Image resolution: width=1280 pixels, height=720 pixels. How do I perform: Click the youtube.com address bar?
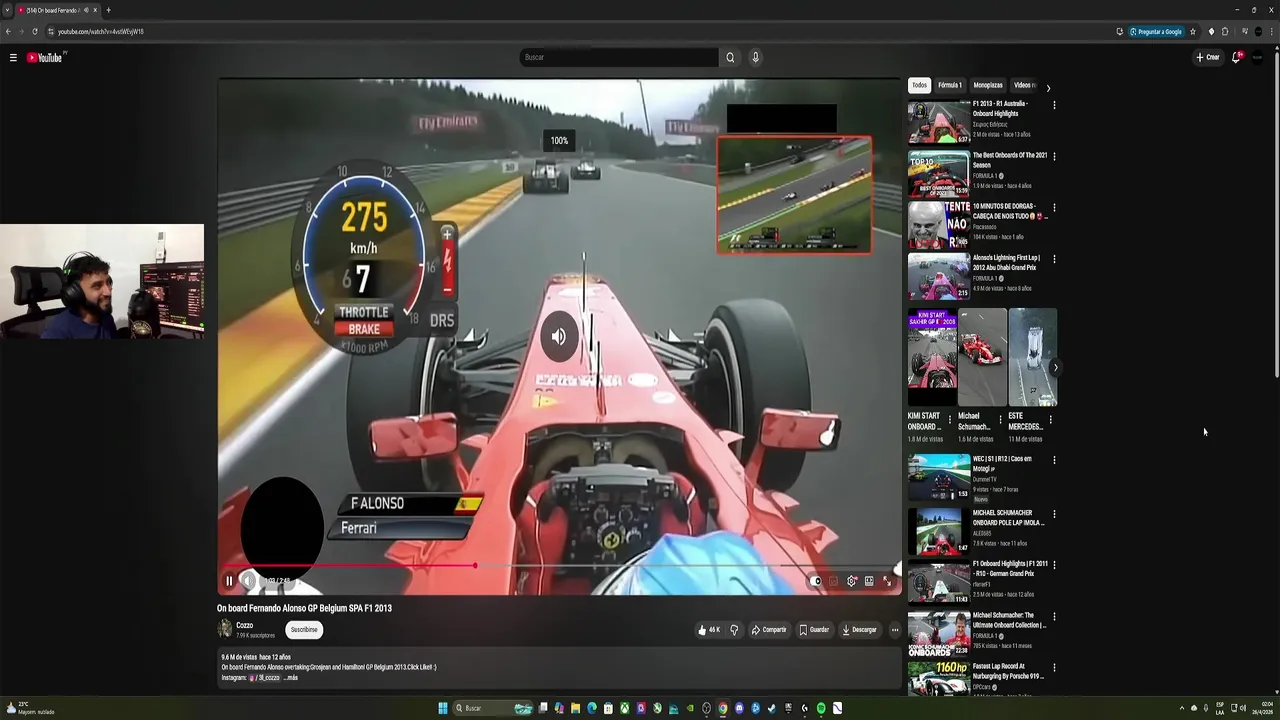click(x=580, y=31)
